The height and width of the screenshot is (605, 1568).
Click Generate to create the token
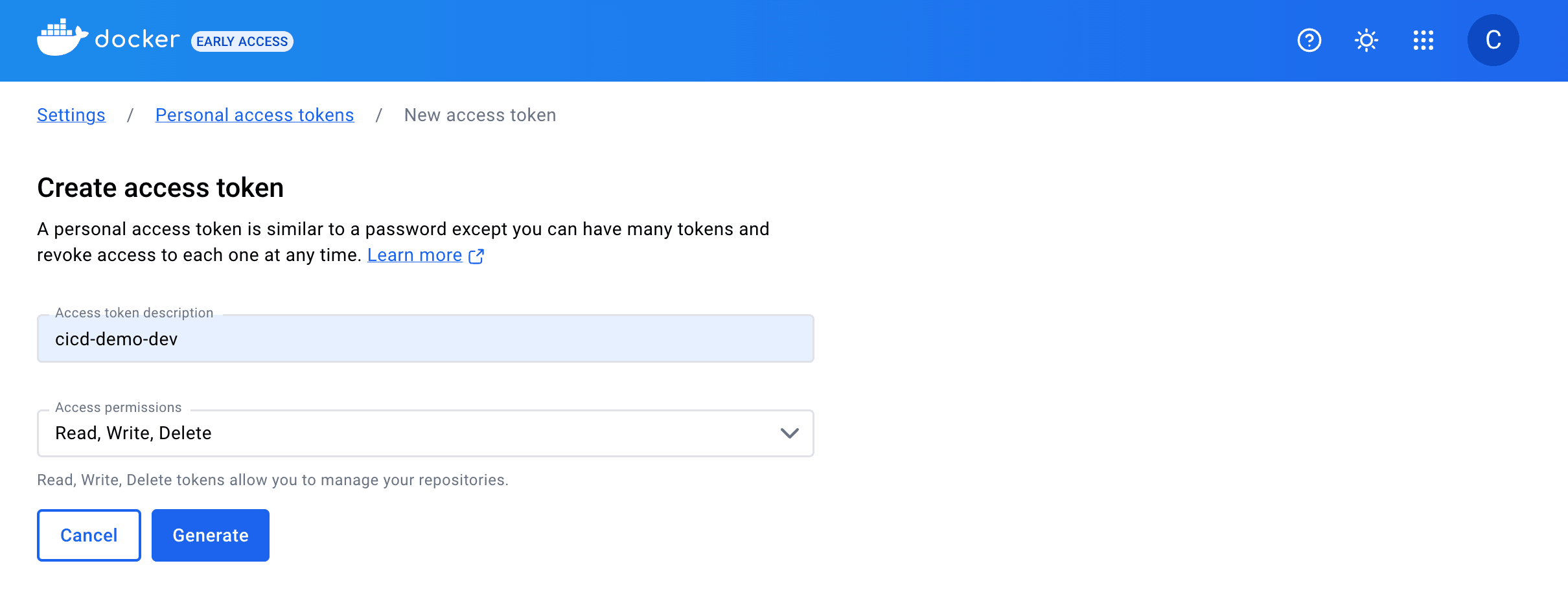click(x=211, y=535)
